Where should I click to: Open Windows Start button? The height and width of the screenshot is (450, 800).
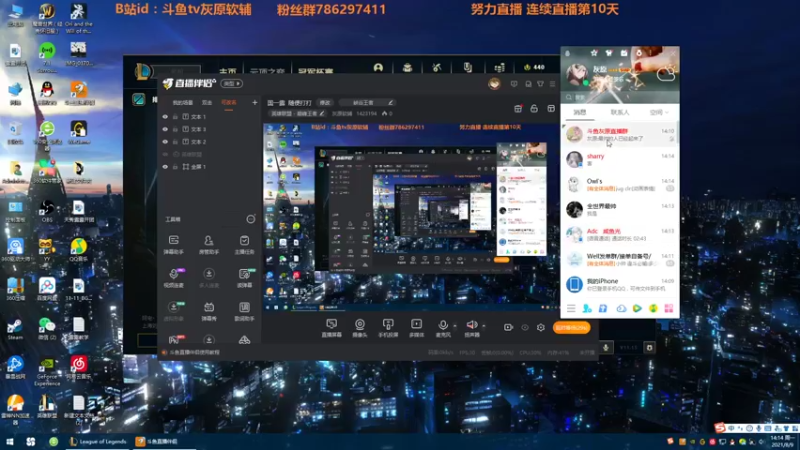[9, 441]
